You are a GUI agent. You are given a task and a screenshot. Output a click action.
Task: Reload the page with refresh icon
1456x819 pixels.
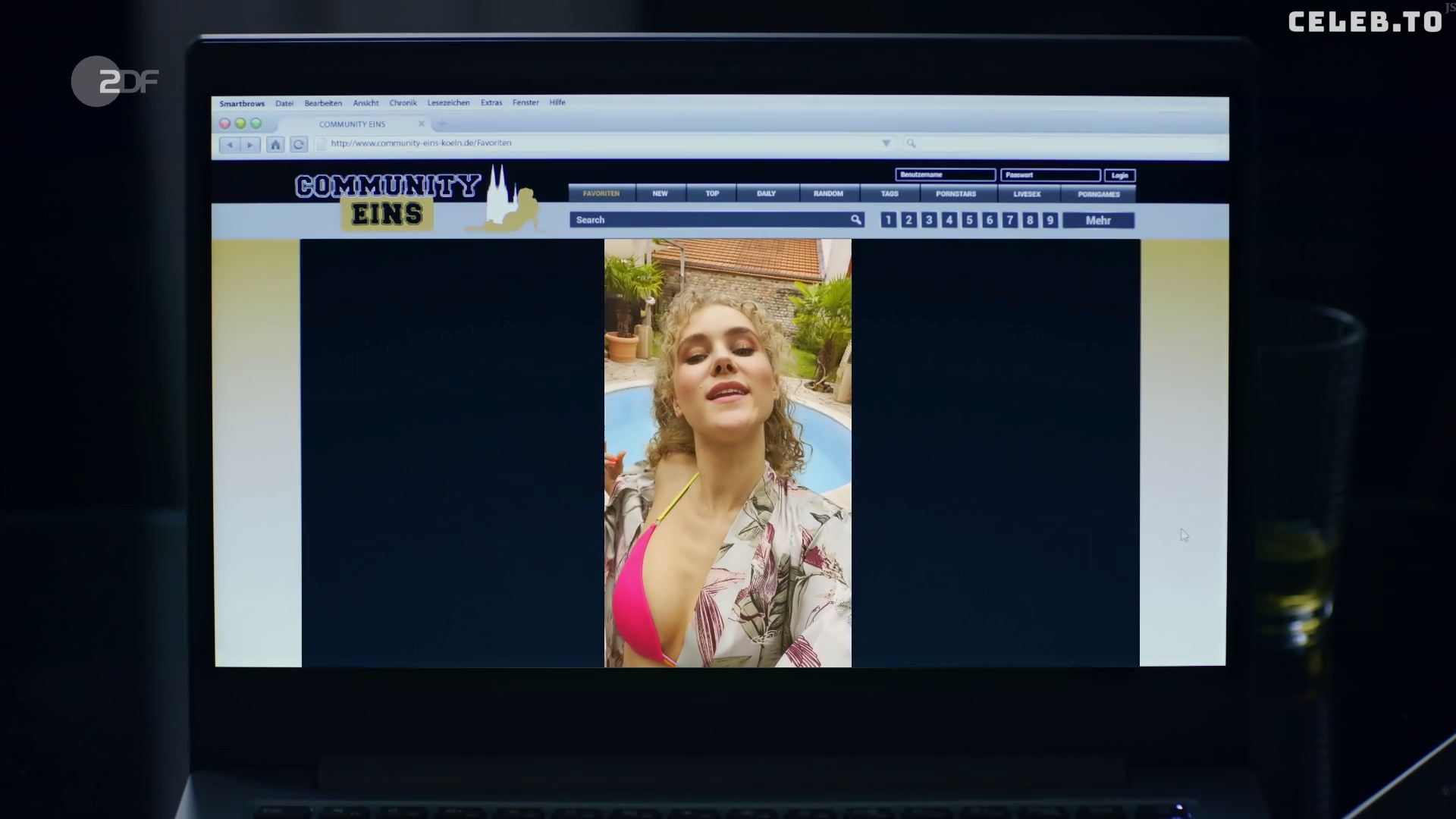(x=299, y=145)
